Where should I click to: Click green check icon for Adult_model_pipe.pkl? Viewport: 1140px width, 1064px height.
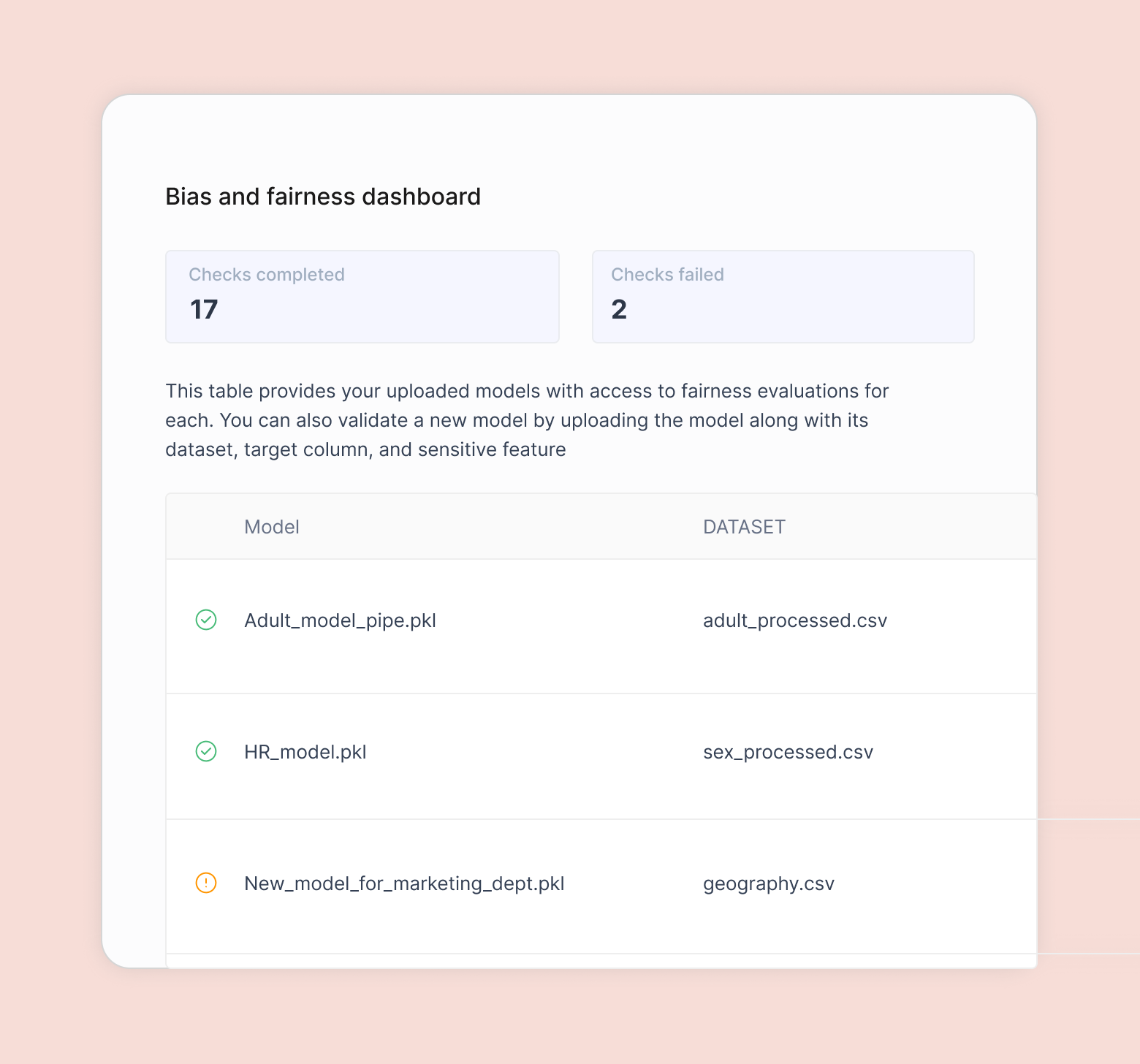tap(206, 620)
